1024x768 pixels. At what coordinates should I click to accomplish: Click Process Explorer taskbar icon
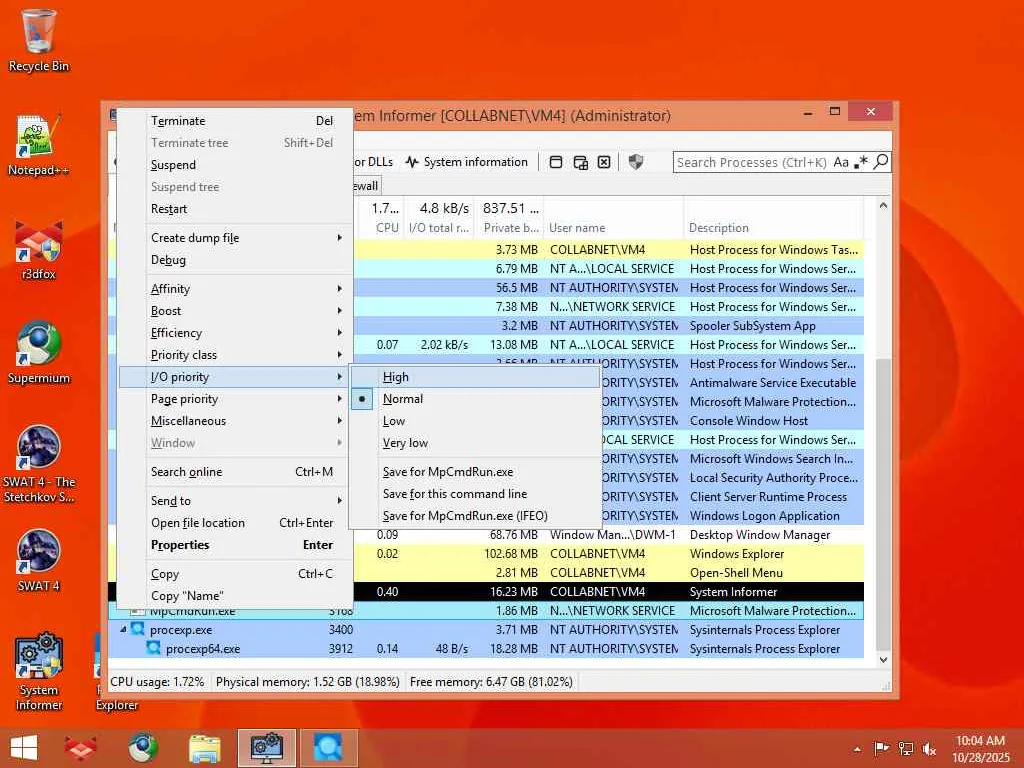[328, 748]
